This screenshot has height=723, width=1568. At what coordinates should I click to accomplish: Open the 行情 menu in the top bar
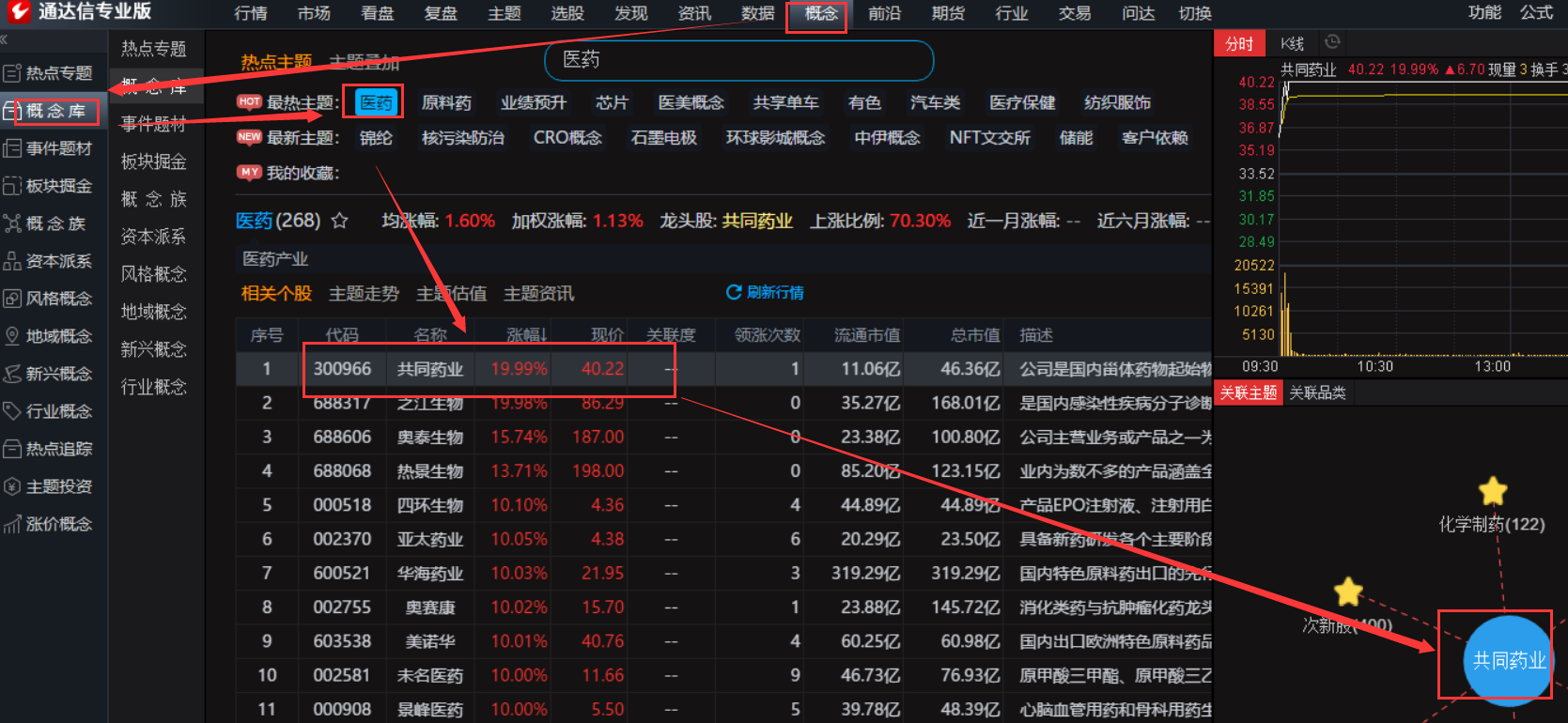coord(251,13)
